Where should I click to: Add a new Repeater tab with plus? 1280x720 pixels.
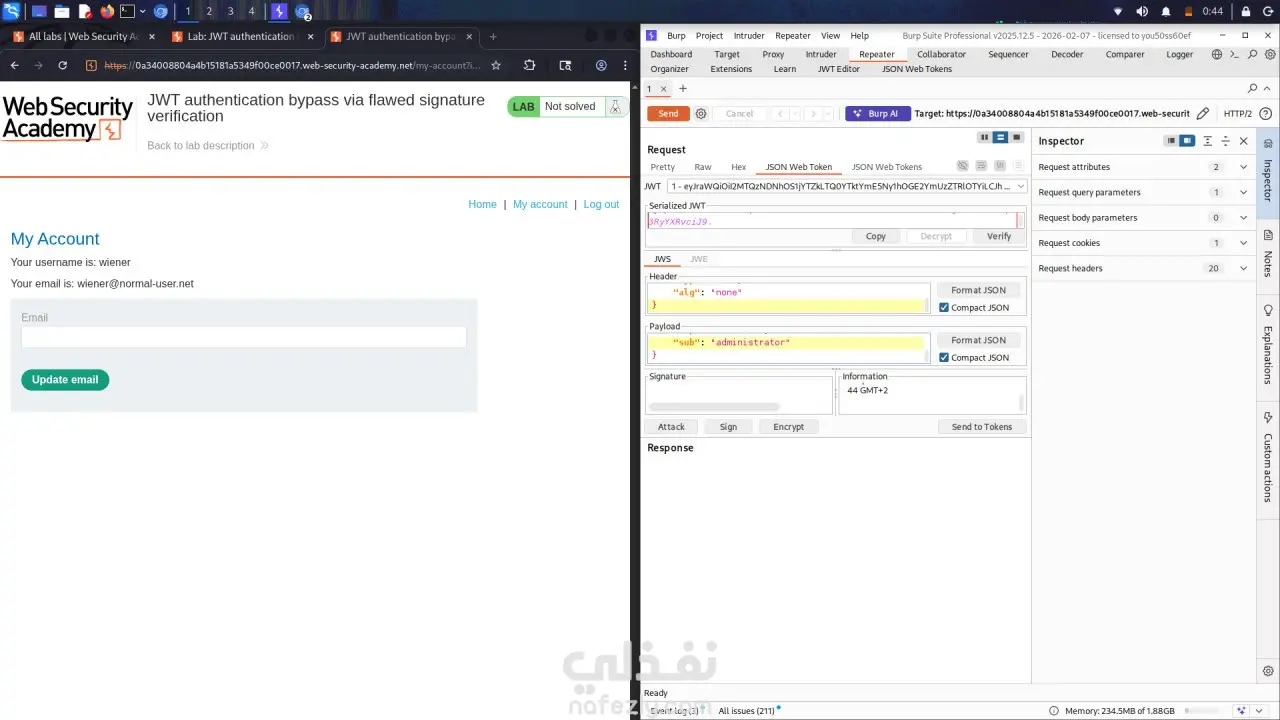pos(683,89)
